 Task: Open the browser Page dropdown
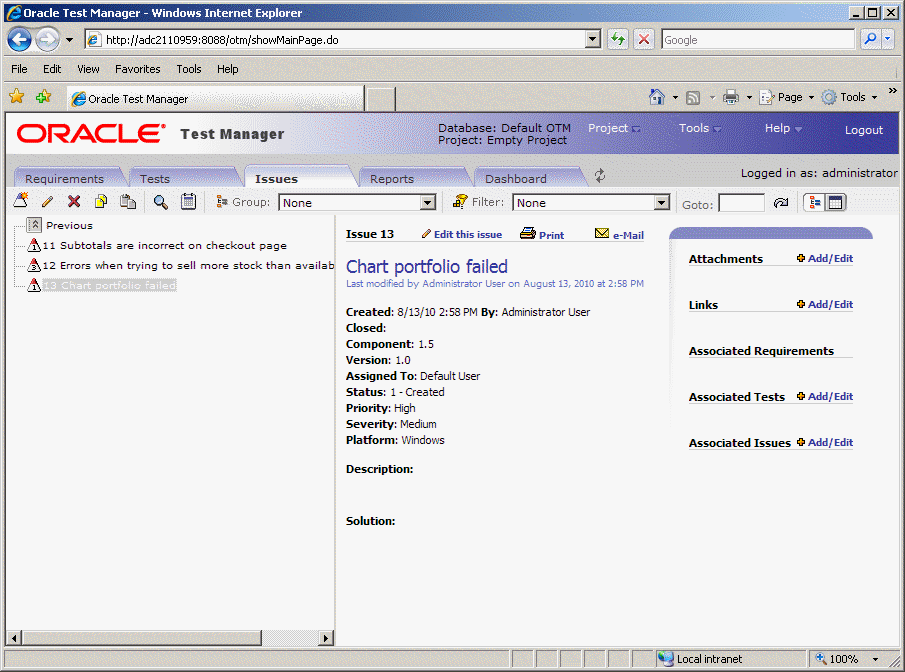787,97
